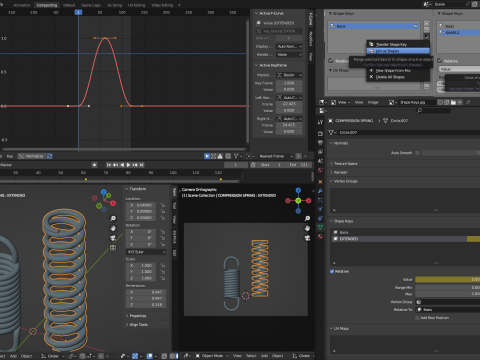Toggle Only Show Selected in graph header
480x360 pixels.
pyautogui.click(x=207, y=156)
